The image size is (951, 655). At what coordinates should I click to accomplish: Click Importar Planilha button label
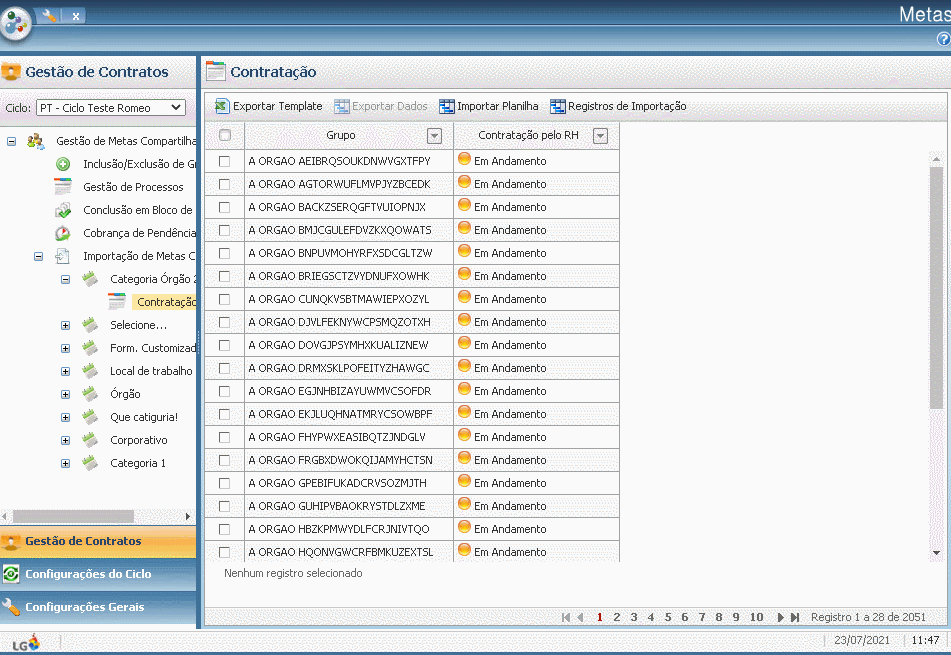click(498, 106)
